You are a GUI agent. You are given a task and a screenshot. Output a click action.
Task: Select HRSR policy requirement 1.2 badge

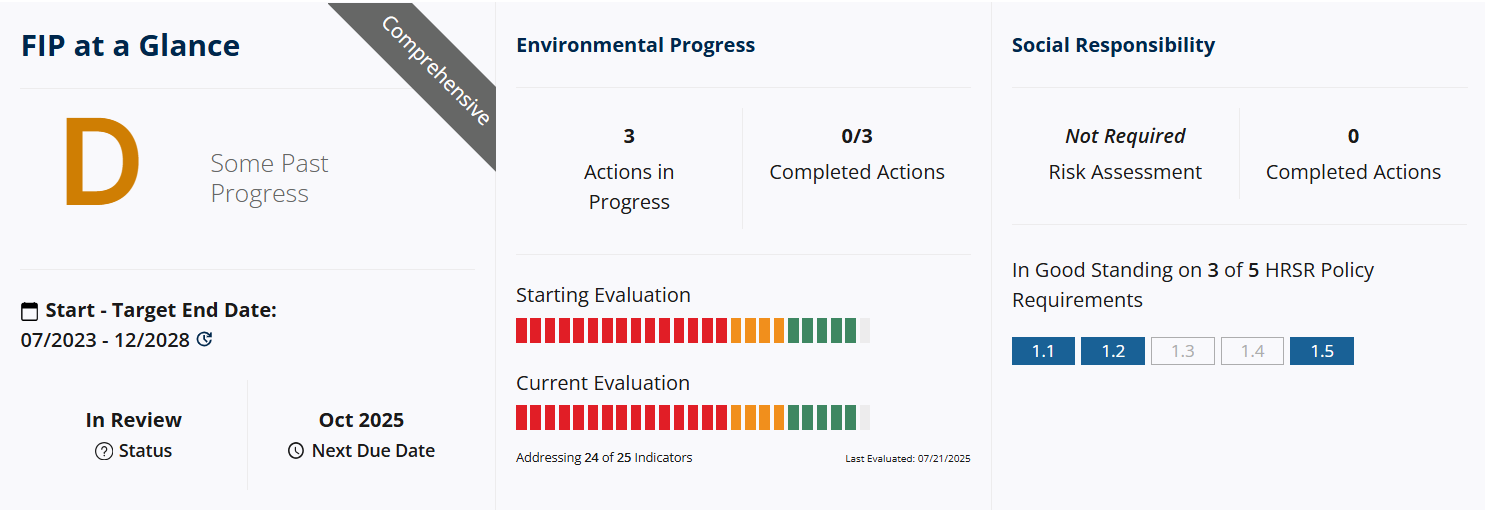click(x=1113, y=351)
